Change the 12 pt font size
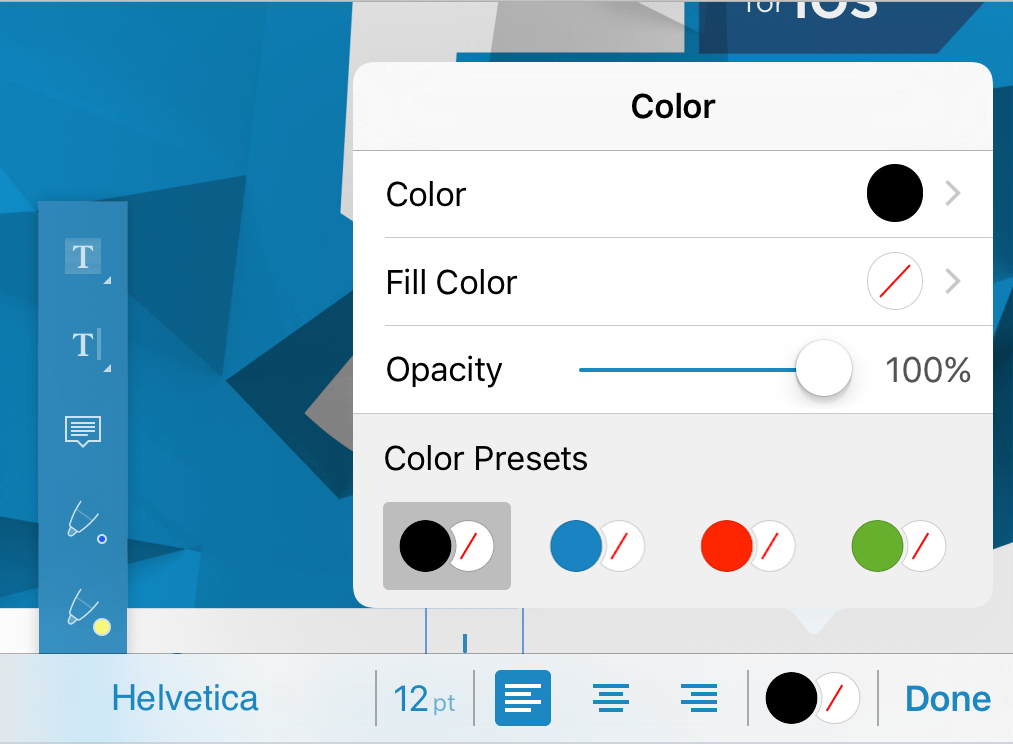 [x=424, y=698]
